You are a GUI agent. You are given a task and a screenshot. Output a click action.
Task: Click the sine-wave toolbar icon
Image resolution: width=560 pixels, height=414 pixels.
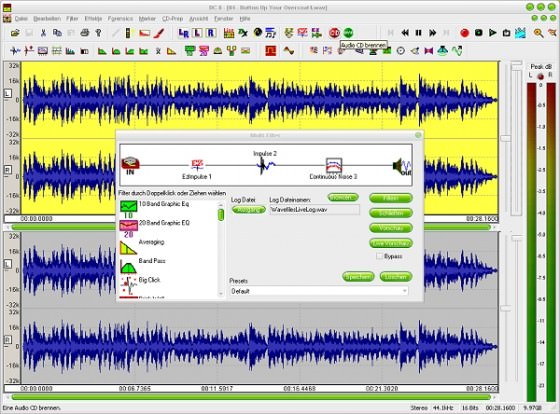point(288,51)
